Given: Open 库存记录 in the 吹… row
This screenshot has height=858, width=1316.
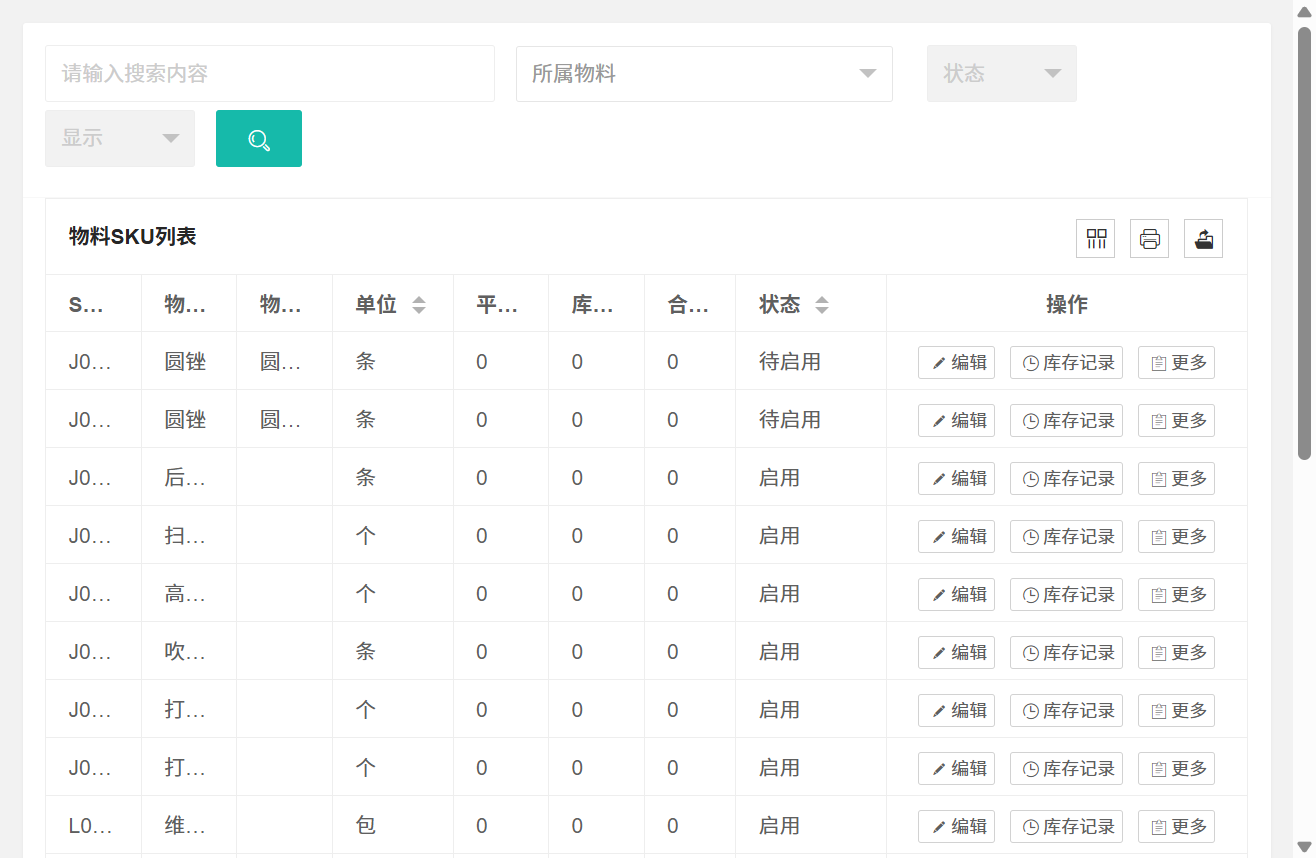Looking at the screenshot, I should coord(1066,652).
